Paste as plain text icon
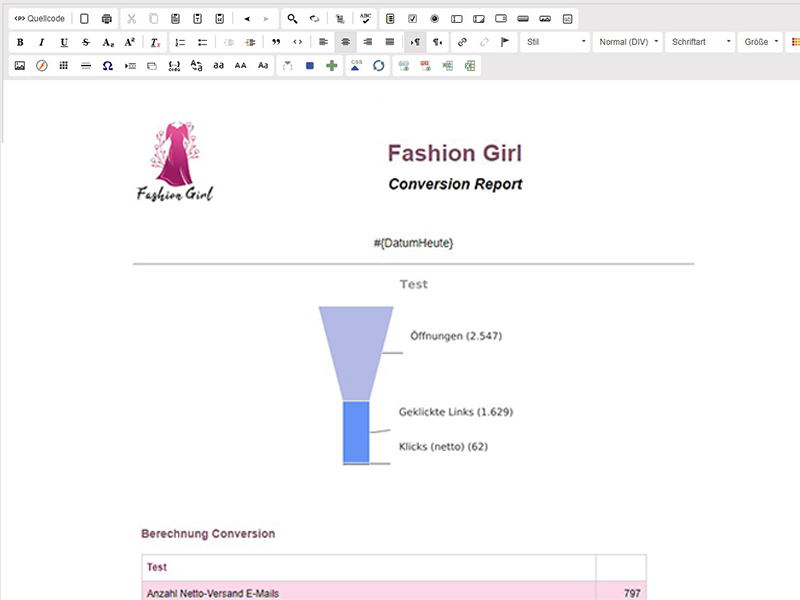This screenshot has width=800, height=600. (x=197, y=19)
